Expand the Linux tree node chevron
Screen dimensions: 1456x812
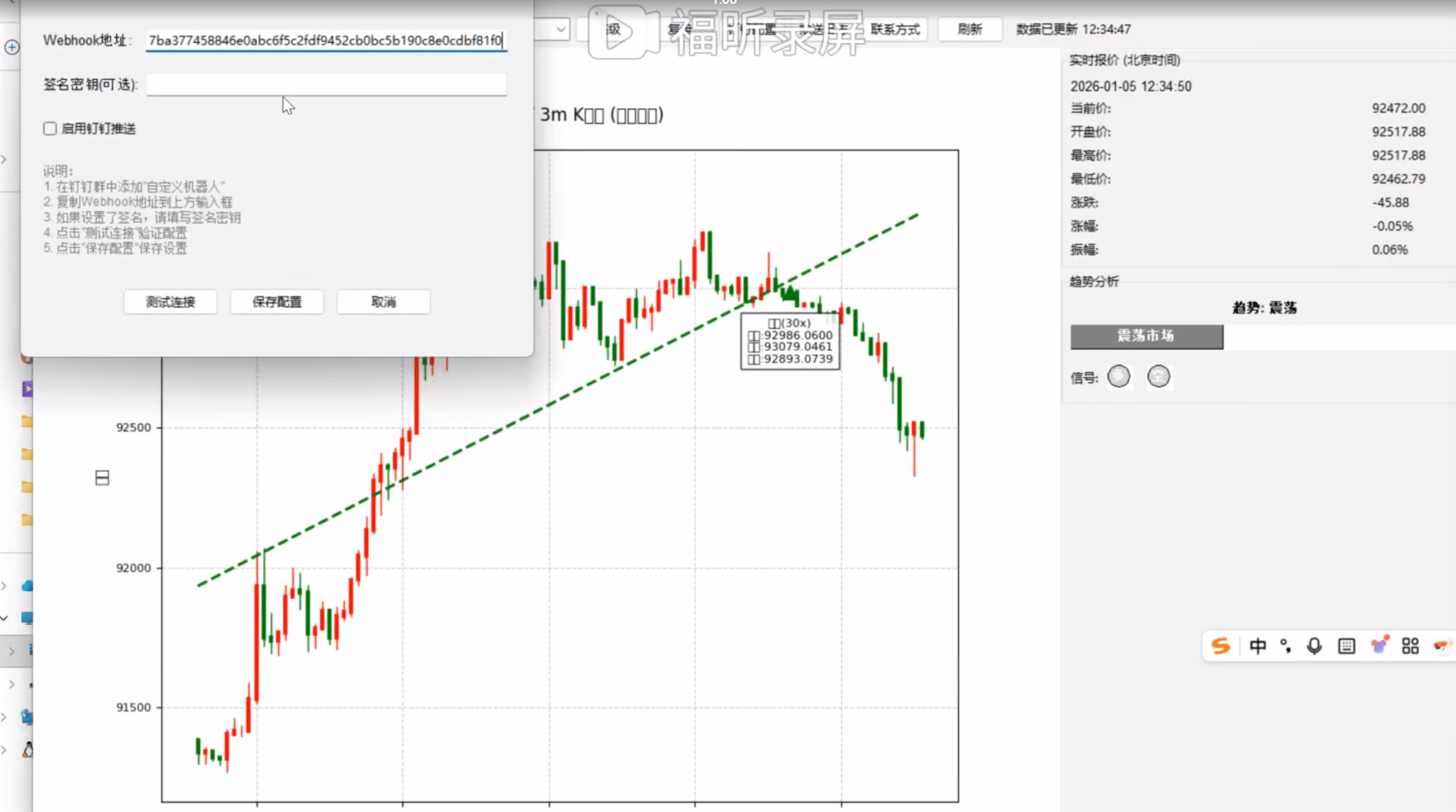click(4, 749)
